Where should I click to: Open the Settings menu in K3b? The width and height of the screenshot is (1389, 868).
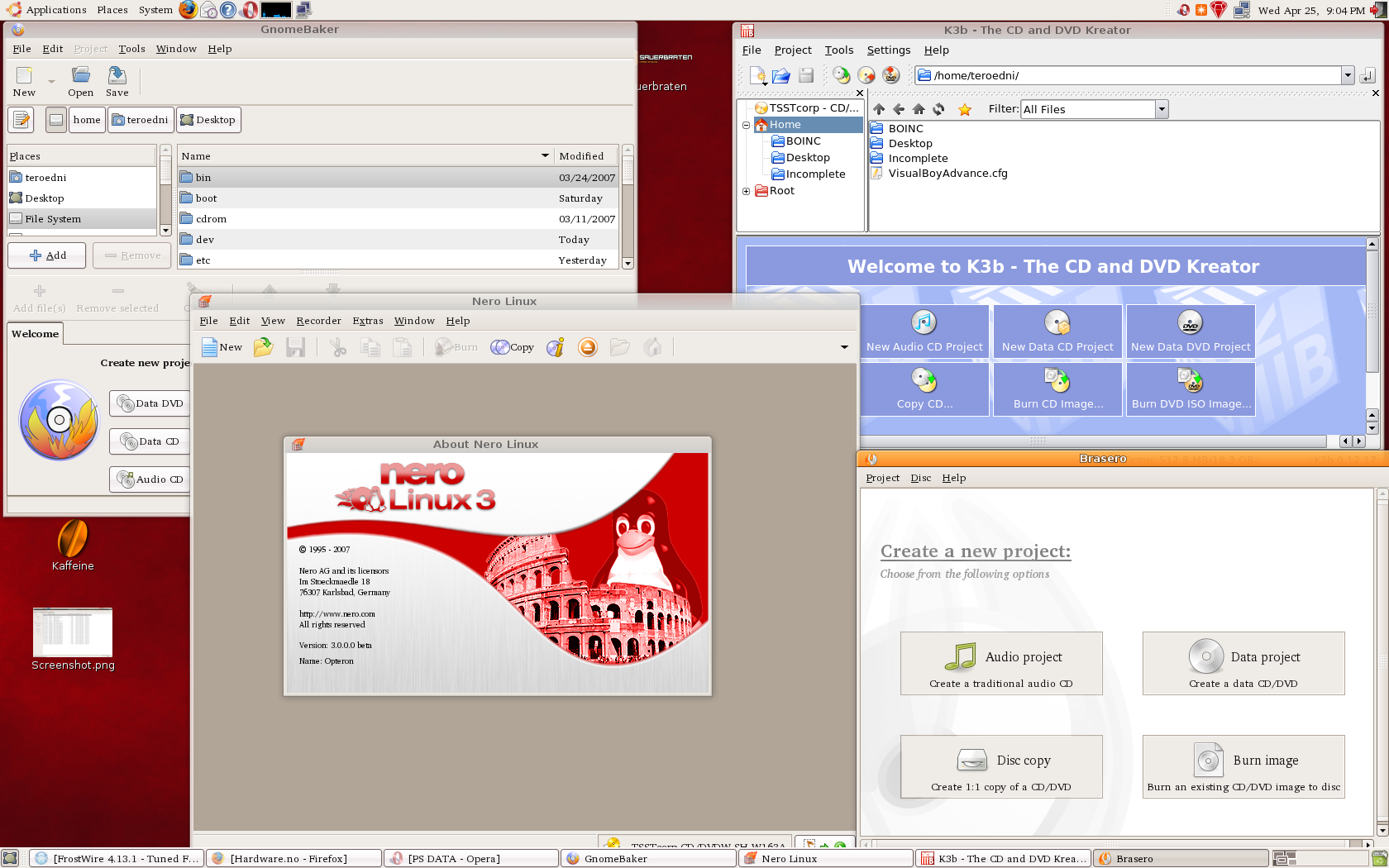(x=888, y=50)
